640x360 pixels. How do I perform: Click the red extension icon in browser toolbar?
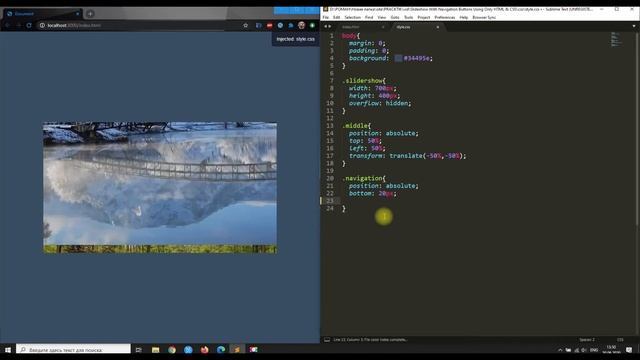click(269, 25)
